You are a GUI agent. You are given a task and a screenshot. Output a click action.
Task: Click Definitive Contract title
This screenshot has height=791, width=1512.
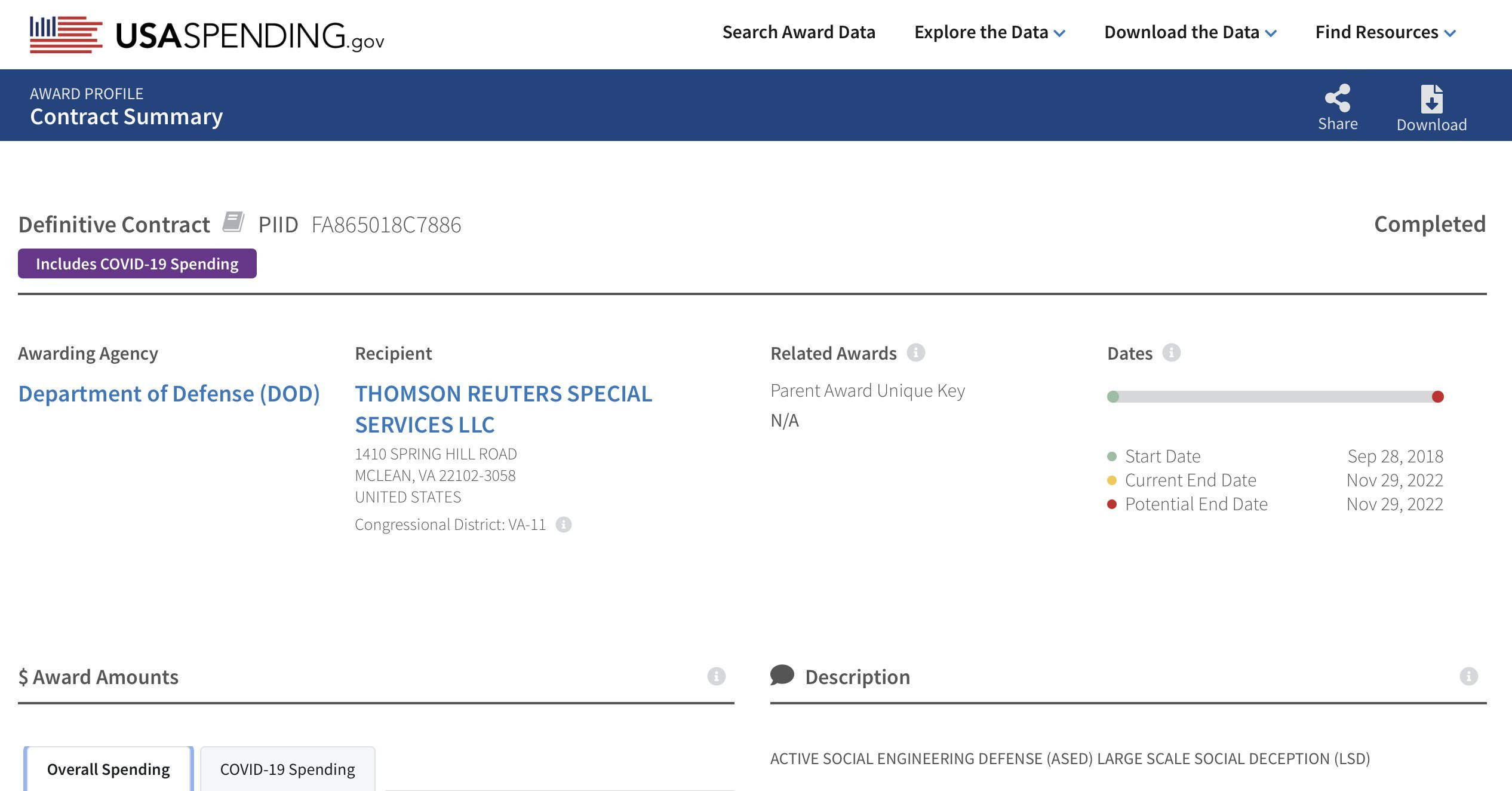(x=114, y=225)
